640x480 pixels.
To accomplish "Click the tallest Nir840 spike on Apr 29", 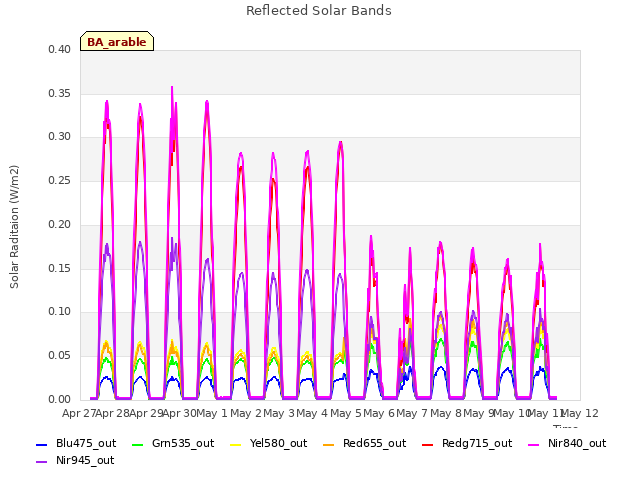I will pyautogui.click(x=172, y=87).
